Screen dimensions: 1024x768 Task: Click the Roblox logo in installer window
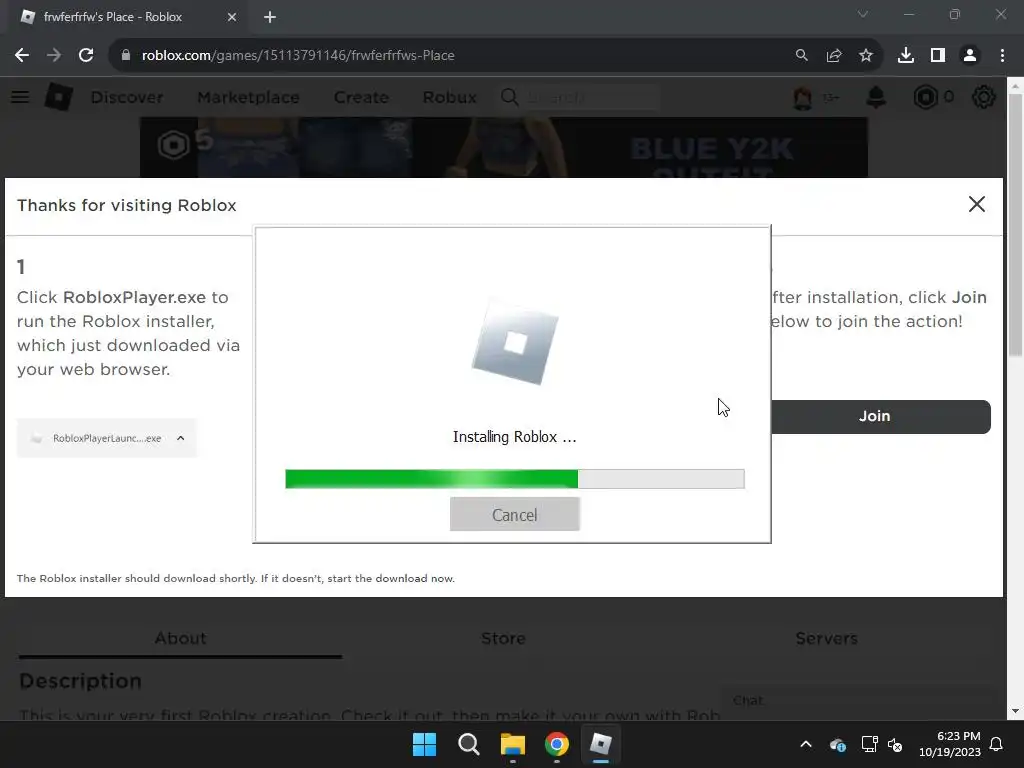[515, 342]
